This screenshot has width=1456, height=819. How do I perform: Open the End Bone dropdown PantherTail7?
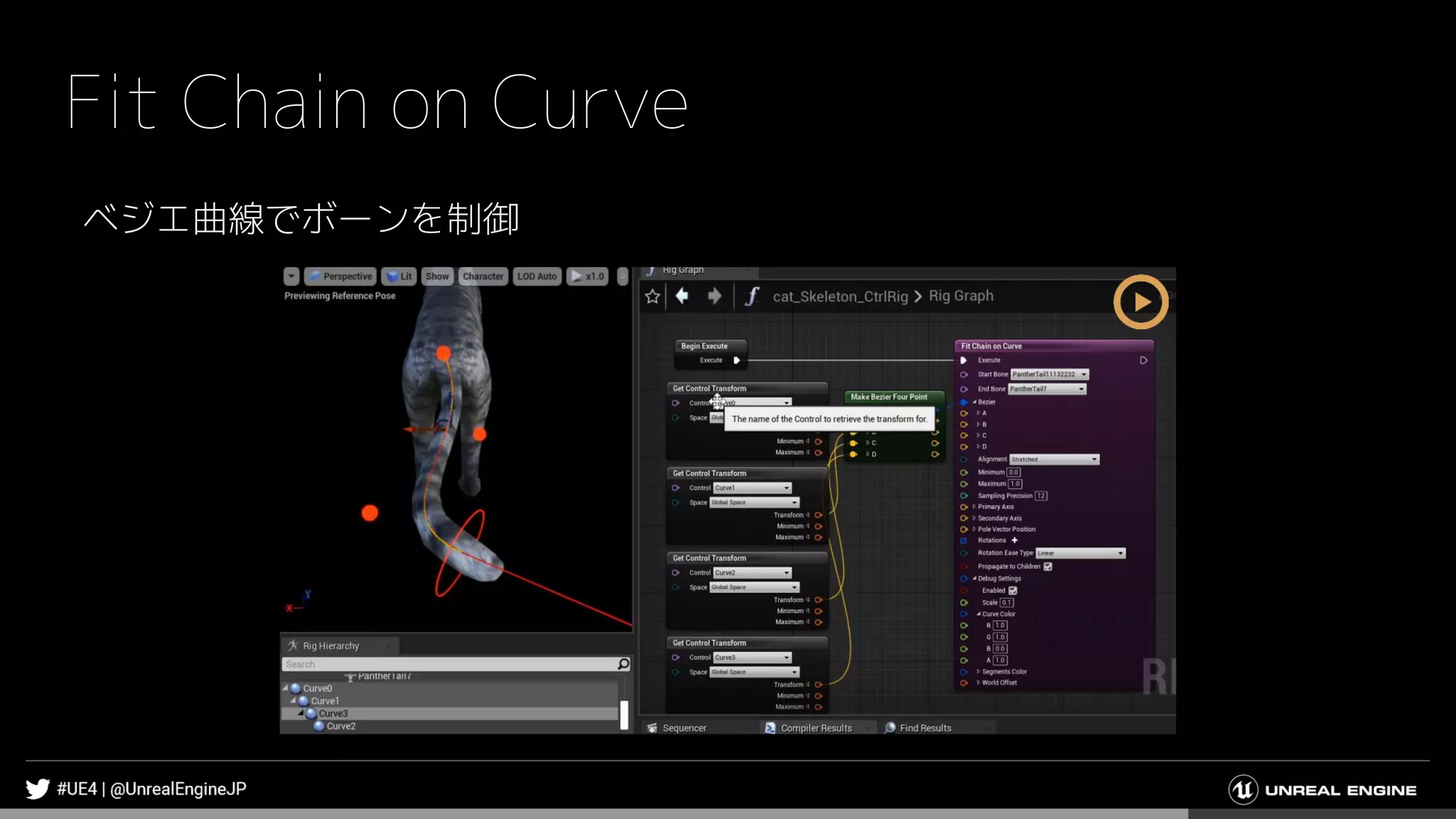click(x=1047, y=389)
